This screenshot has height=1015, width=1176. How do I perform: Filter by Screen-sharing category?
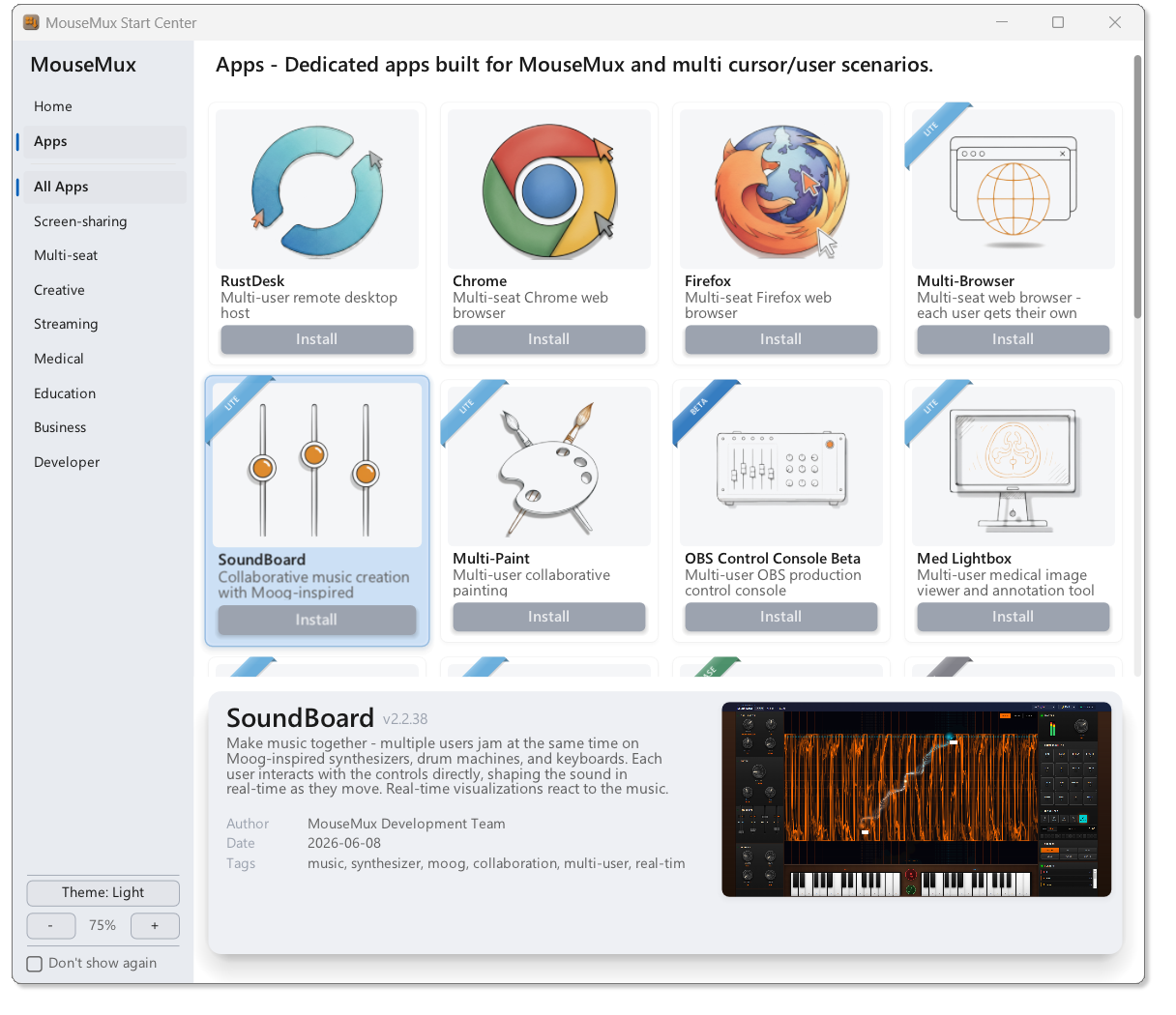[x=104, y=221]
